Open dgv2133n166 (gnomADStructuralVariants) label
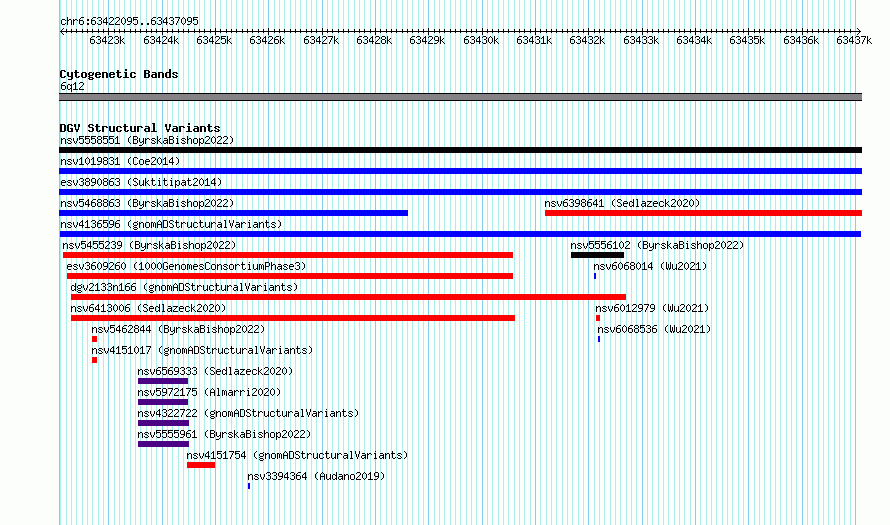Viewport: 890px width, 525px height. click(184, 287)
